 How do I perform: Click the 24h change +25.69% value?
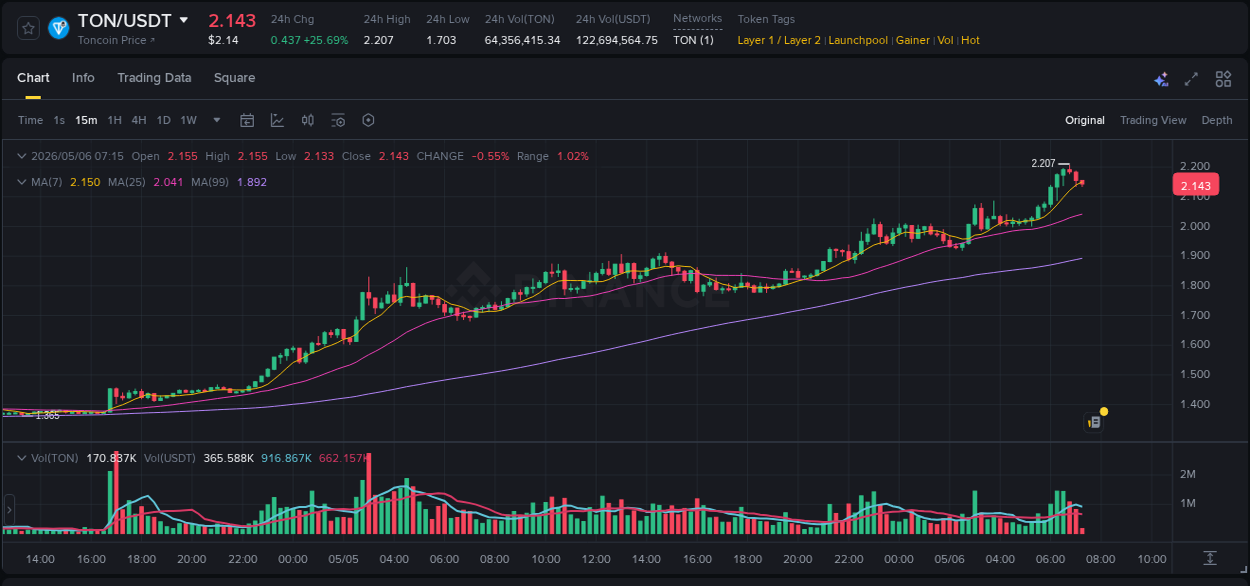(x=327, y=40)
